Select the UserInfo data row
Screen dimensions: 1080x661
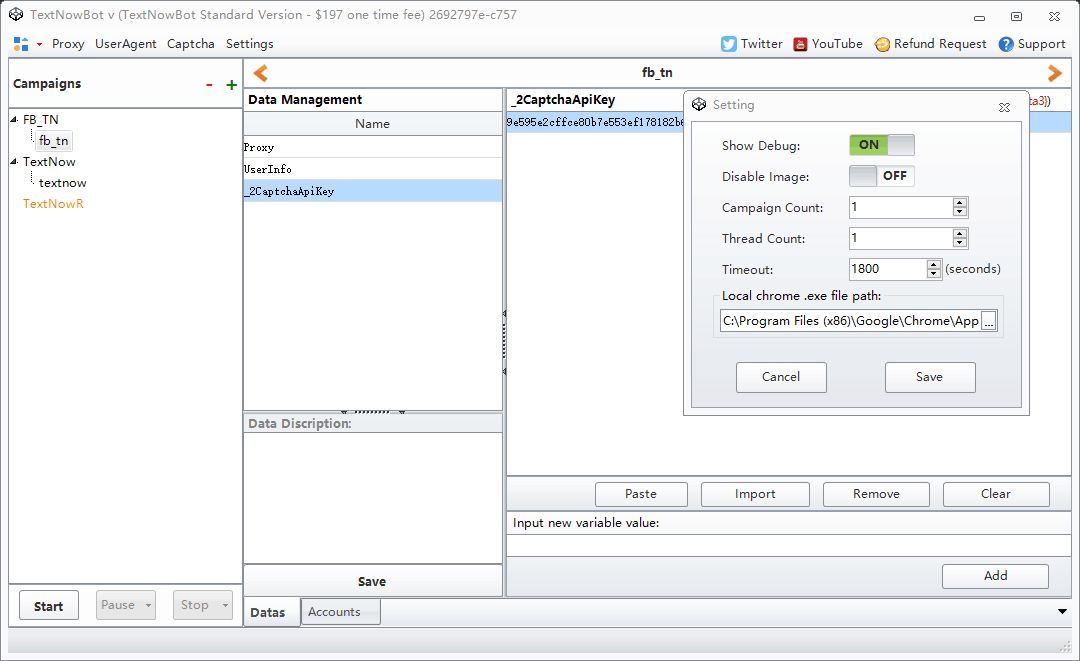373,169
